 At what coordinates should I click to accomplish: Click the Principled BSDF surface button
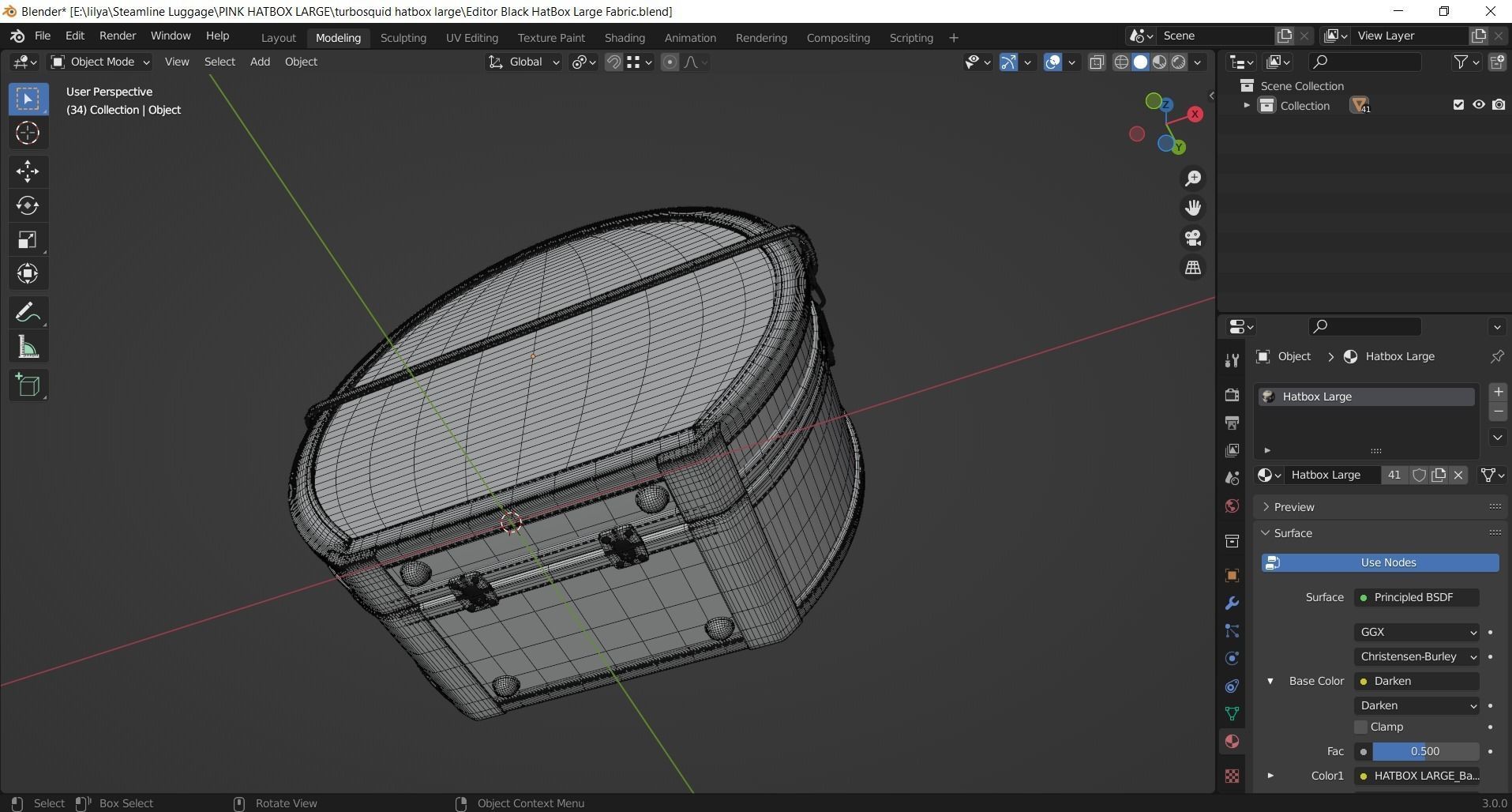[x=1416, y=597]
